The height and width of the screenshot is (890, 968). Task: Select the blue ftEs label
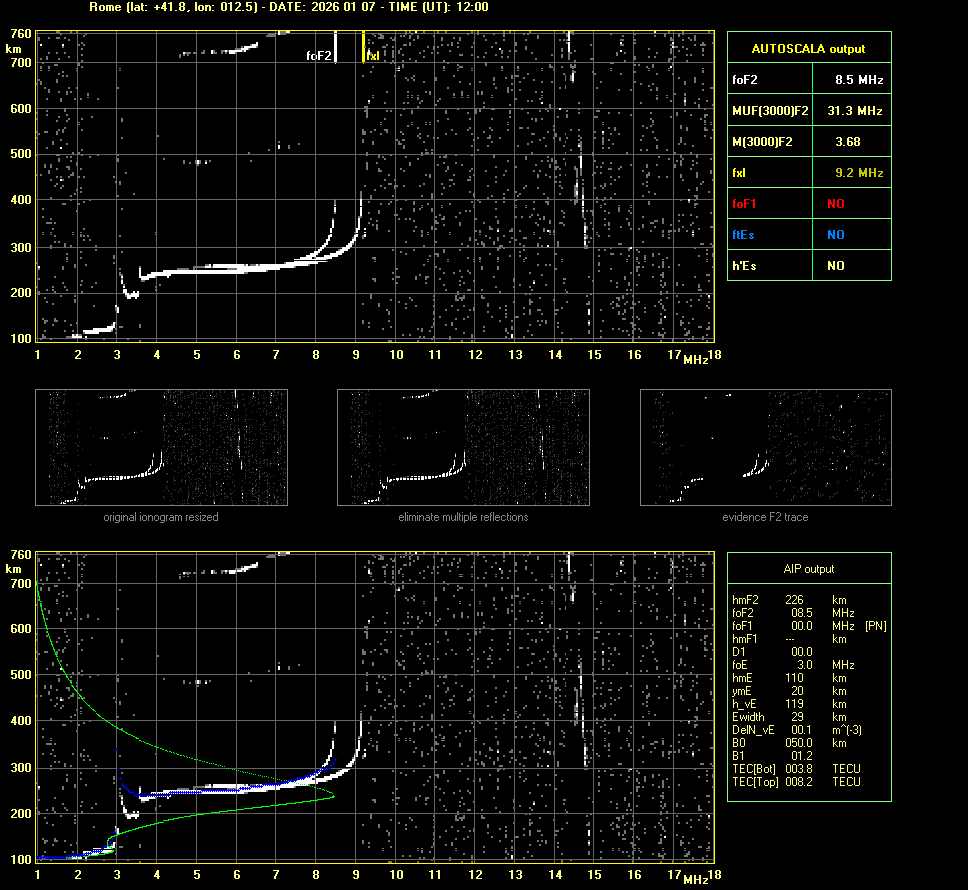point(743,235)
